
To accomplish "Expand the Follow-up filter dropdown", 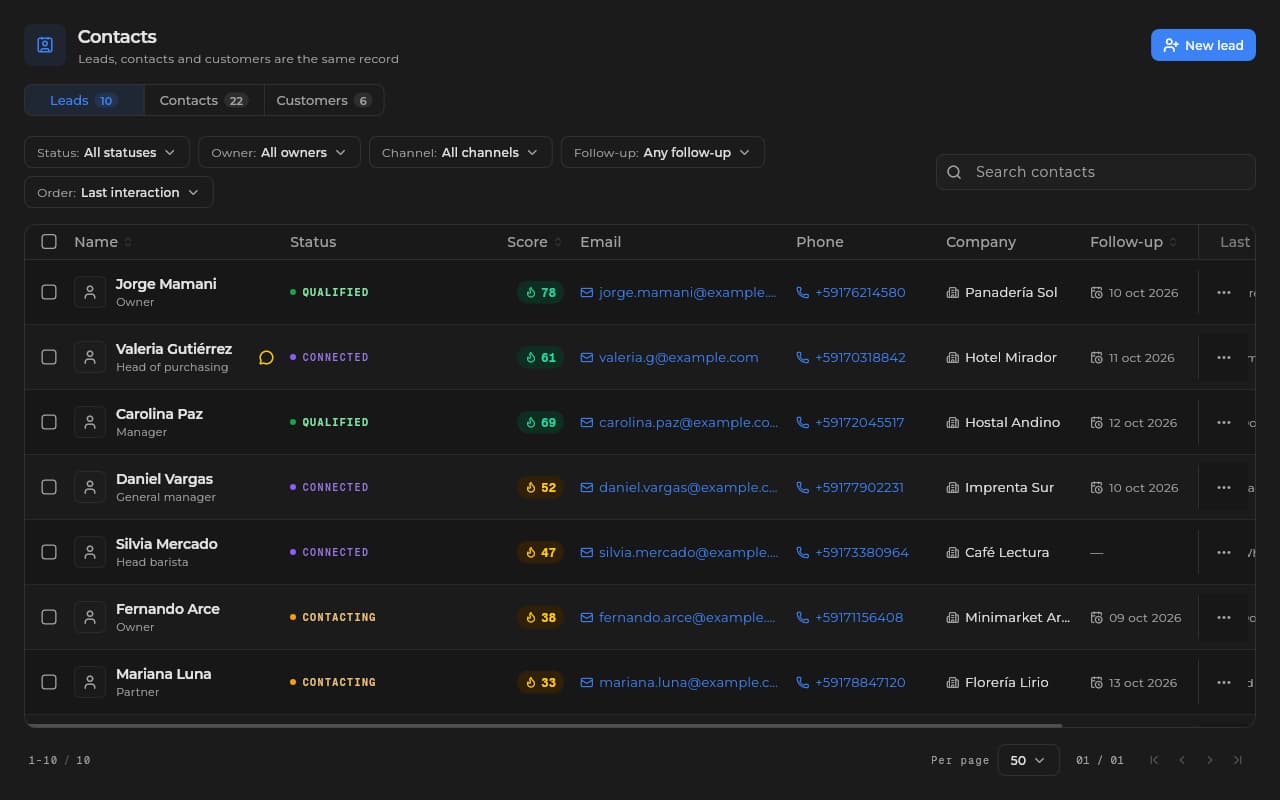I will 663,152.
